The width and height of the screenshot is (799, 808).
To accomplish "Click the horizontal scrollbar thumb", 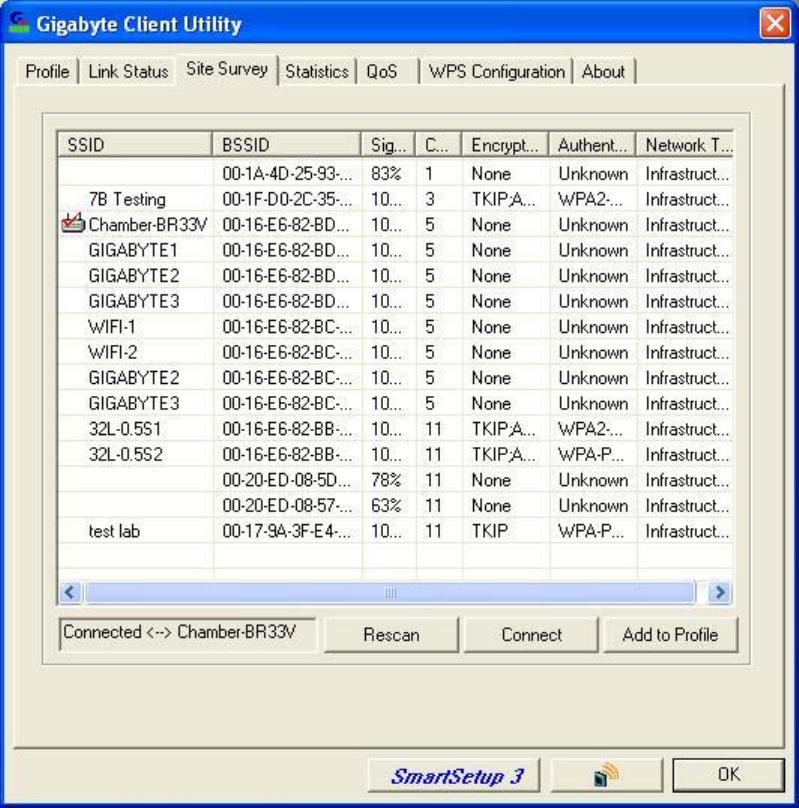I will coord(390,593).
